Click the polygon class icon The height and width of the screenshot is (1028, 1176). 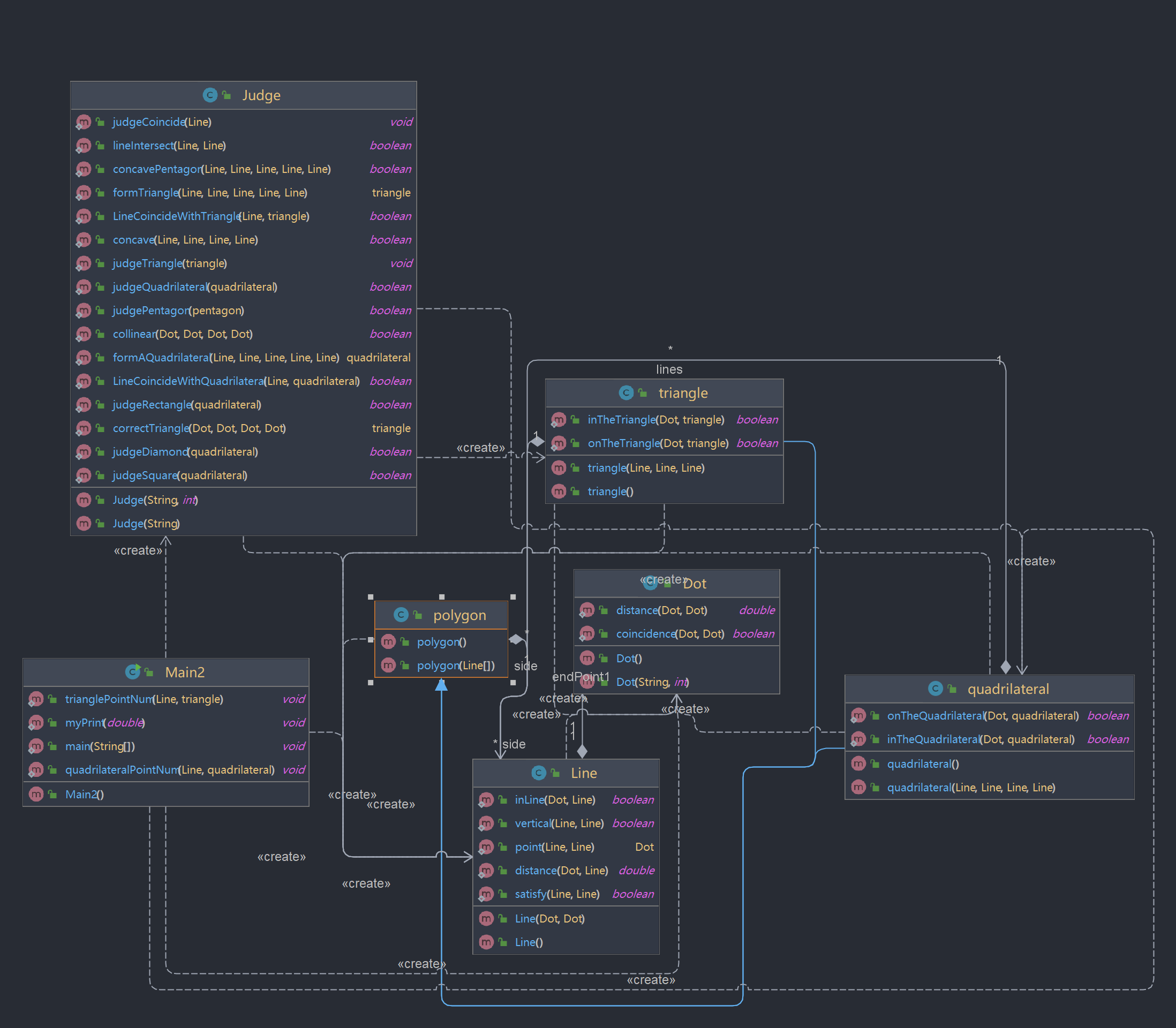[x=401, y=615]
